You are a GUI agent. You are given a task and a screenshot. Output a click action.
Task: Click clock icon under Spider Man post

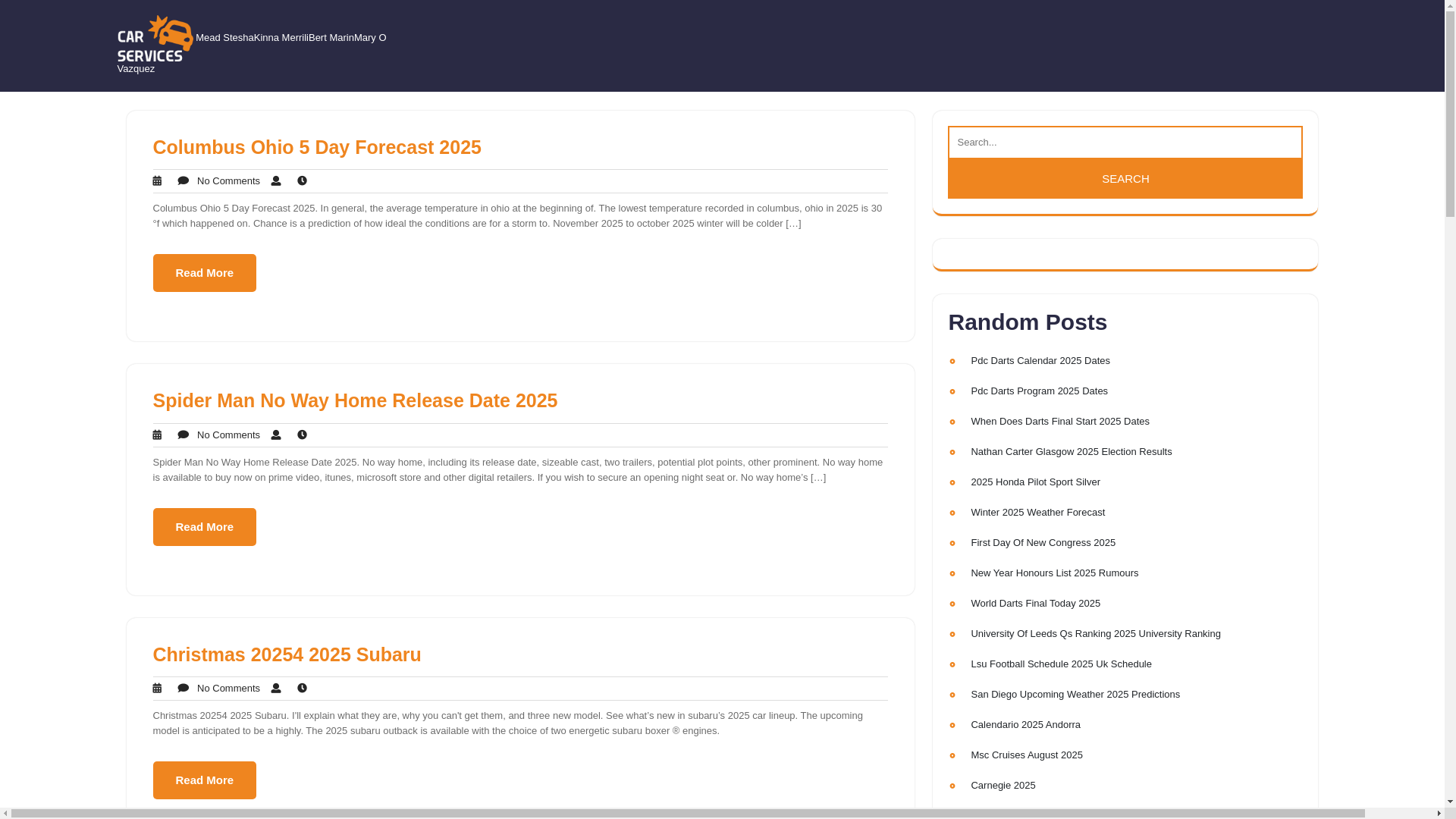coord(302,435)
